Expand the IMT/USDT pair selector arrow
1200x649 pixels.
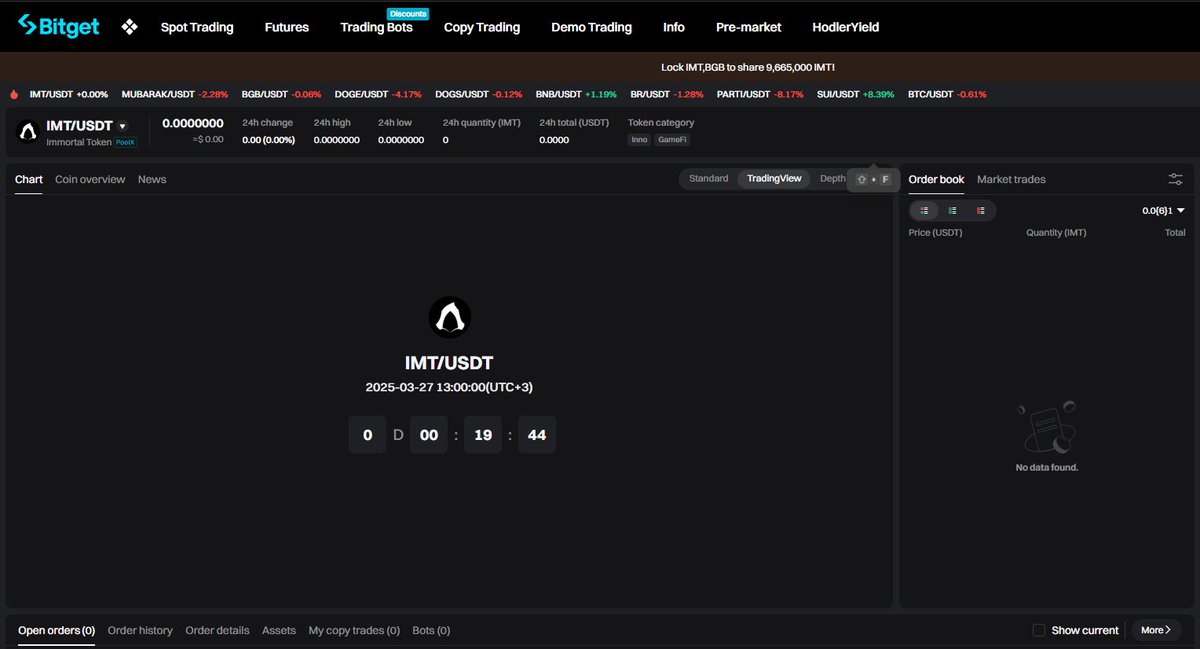[x=122, y=126]
